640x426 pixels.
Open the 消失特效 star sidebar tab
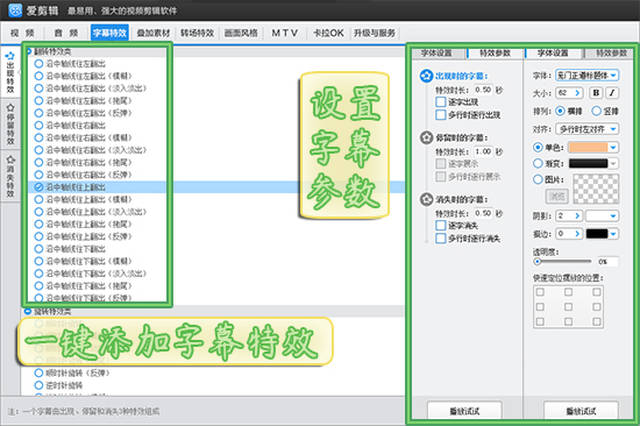[10, 175]
